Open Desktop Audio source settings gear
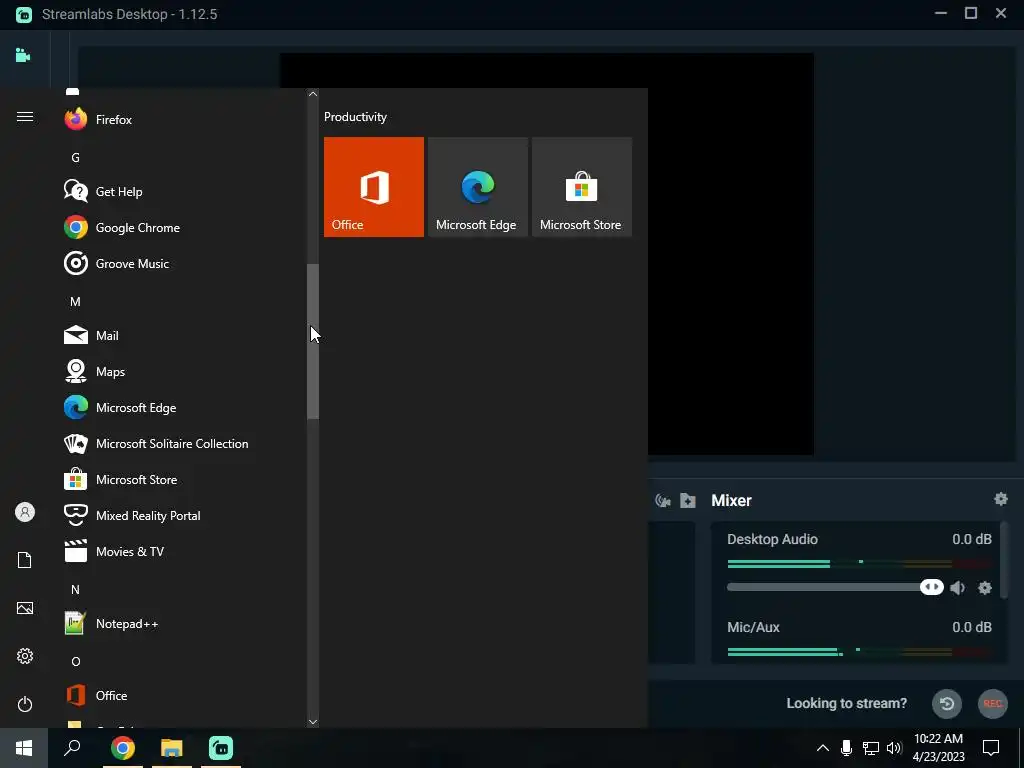This screenshot has height=768, width=1024. 985,588
